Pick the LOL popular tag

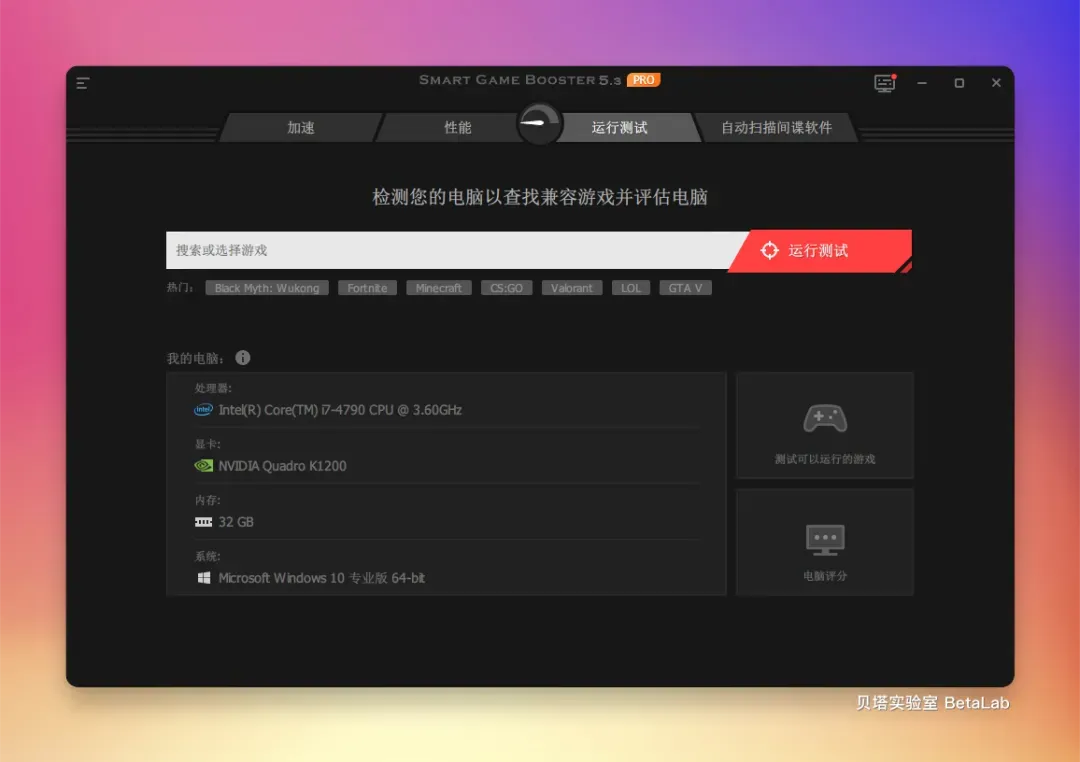[x=631, y=288]
